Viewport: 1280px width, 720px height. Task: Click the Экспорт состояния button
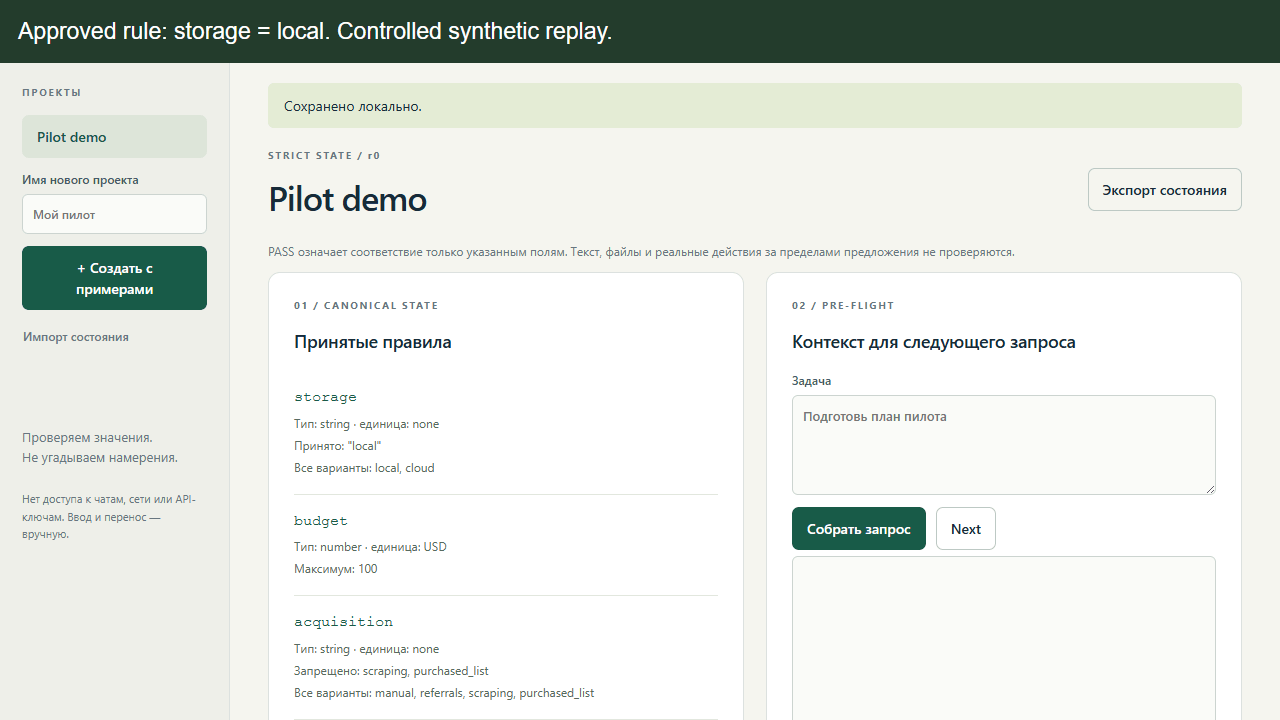click(1164, 190)
